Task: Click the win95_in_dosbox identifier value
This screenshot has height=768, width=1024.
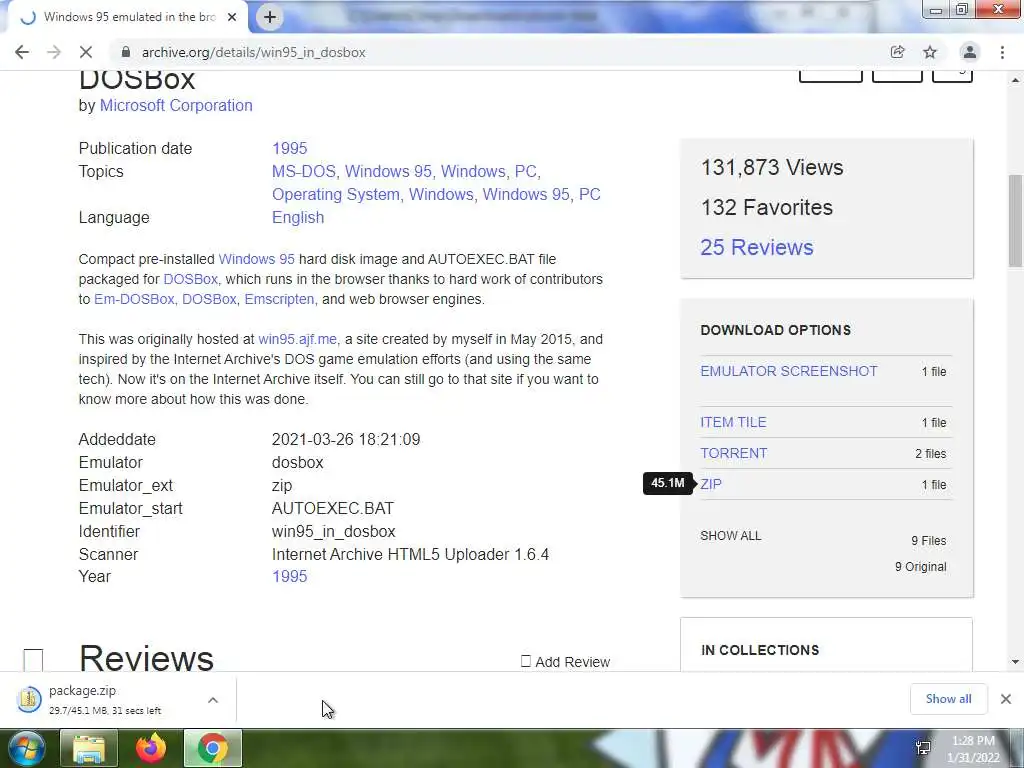Action: coord(334,532)
